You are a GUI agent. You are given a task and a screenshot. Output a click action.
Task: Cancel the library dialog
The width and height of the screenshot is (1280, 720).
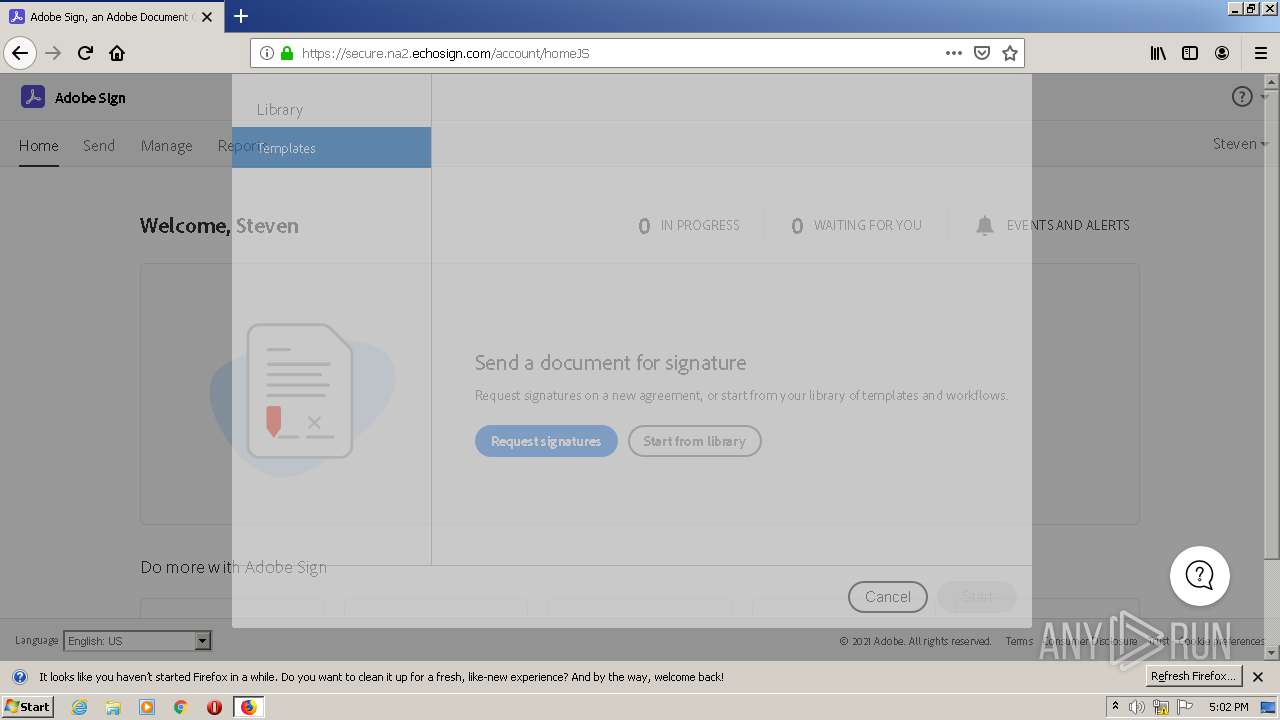pos(888,597)
